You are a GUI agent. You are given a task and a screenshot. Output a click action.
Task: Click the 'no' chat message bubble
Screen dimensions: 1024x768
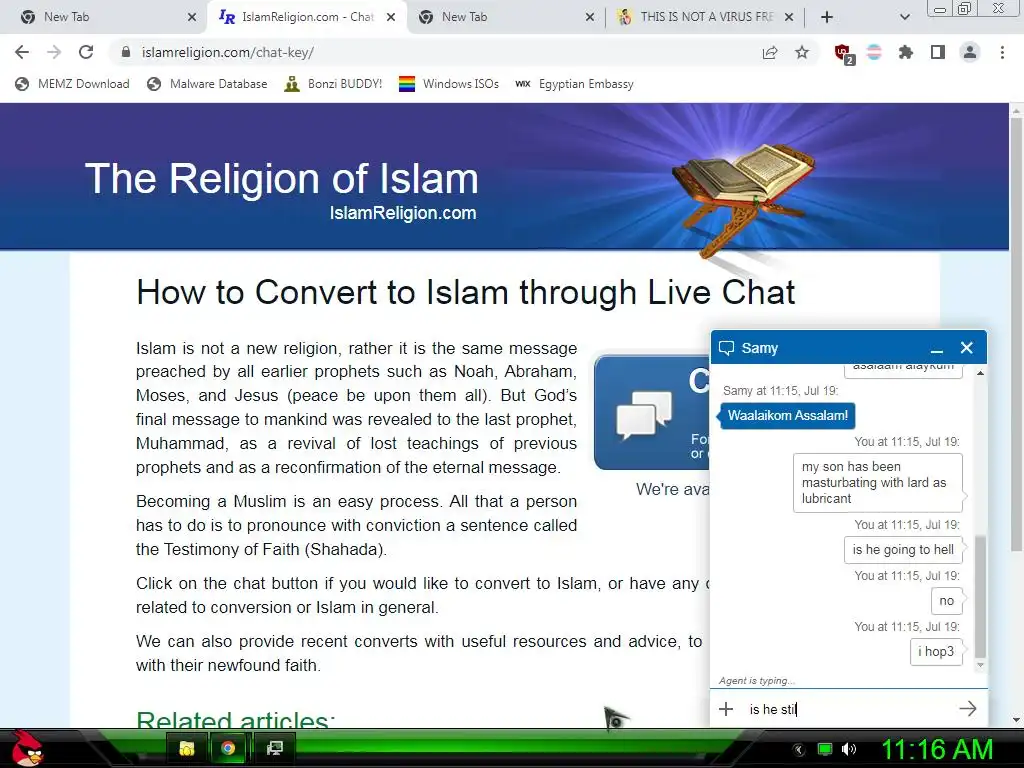(946, 601)
